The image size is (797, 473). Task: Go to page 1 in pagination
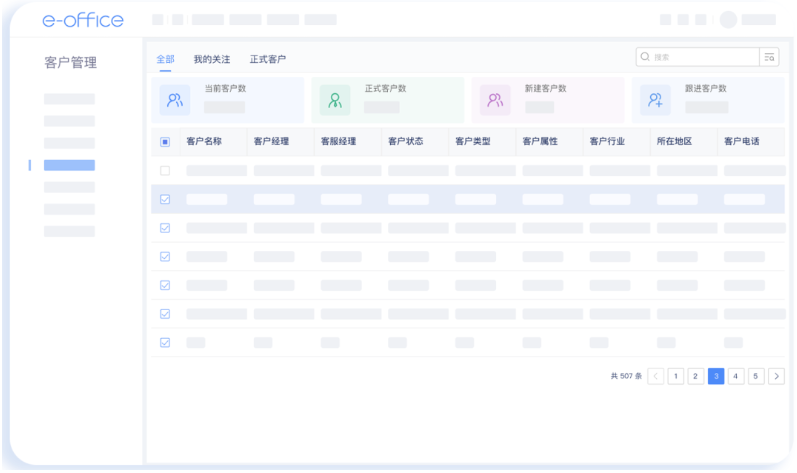(x=676, y=376)
